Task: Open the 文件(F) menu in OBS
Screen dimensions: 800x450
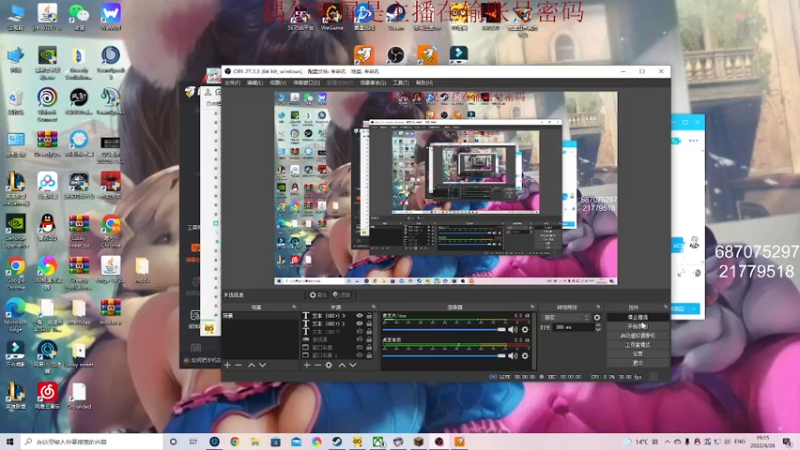Action: click(x=233, y=83)
